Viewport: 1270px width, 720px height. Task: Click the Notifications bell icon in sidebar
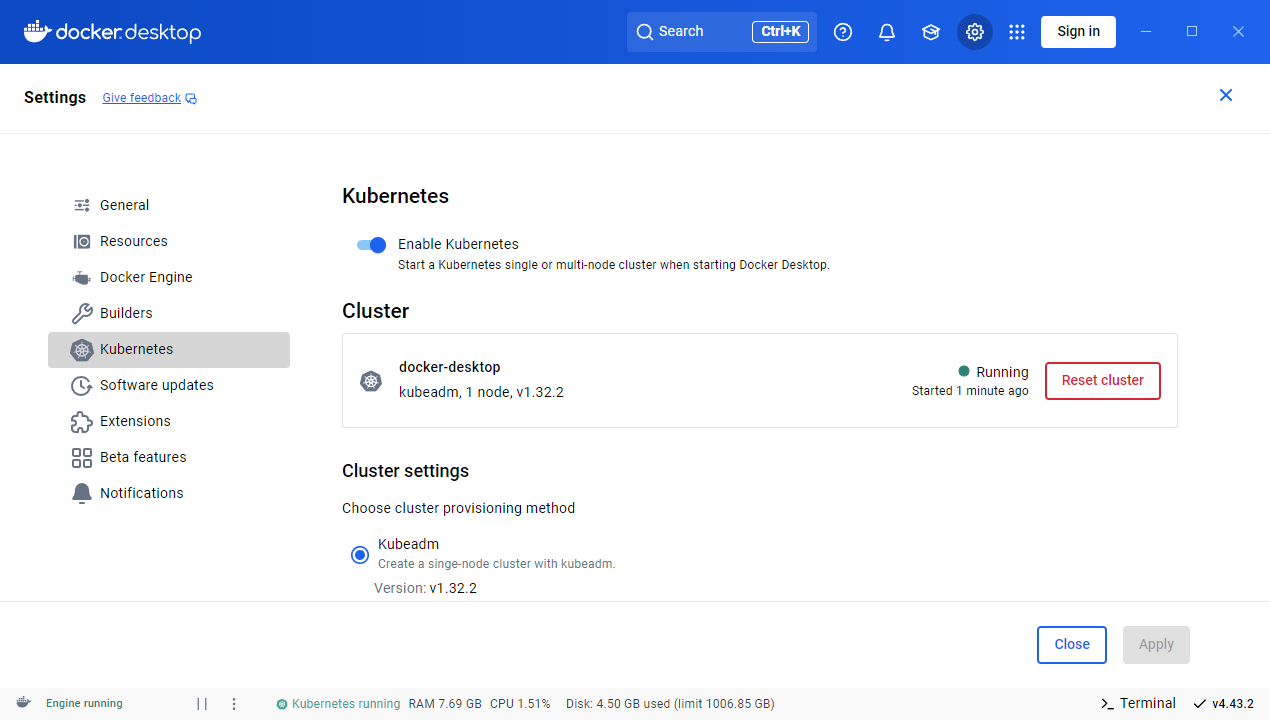pos(82,493)
